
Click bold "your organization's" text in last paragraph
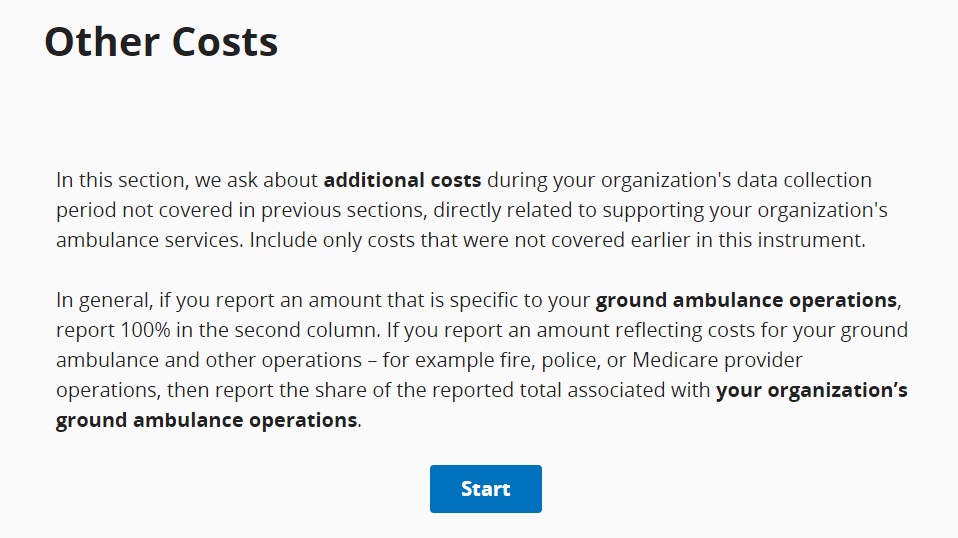click(x=811, y=391)
